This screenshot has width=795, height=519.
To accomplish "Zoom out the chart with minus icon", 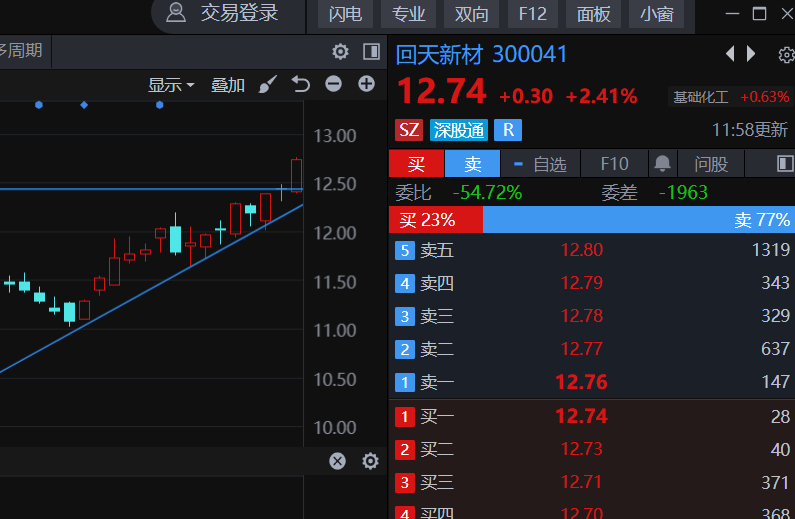I will [x=333, y=84].
